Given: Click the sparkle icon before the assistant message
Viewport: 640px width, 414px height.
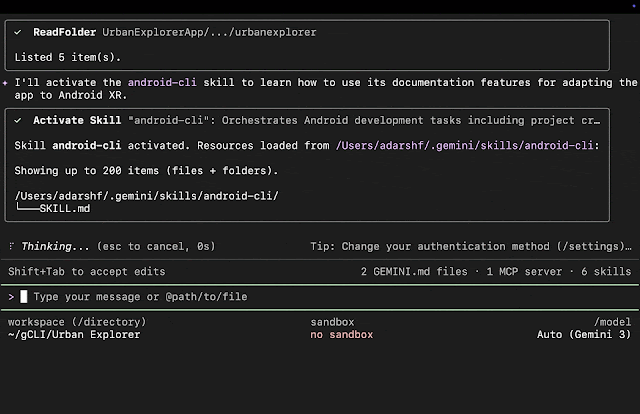Looking at the screenshot, I should 5,83.
